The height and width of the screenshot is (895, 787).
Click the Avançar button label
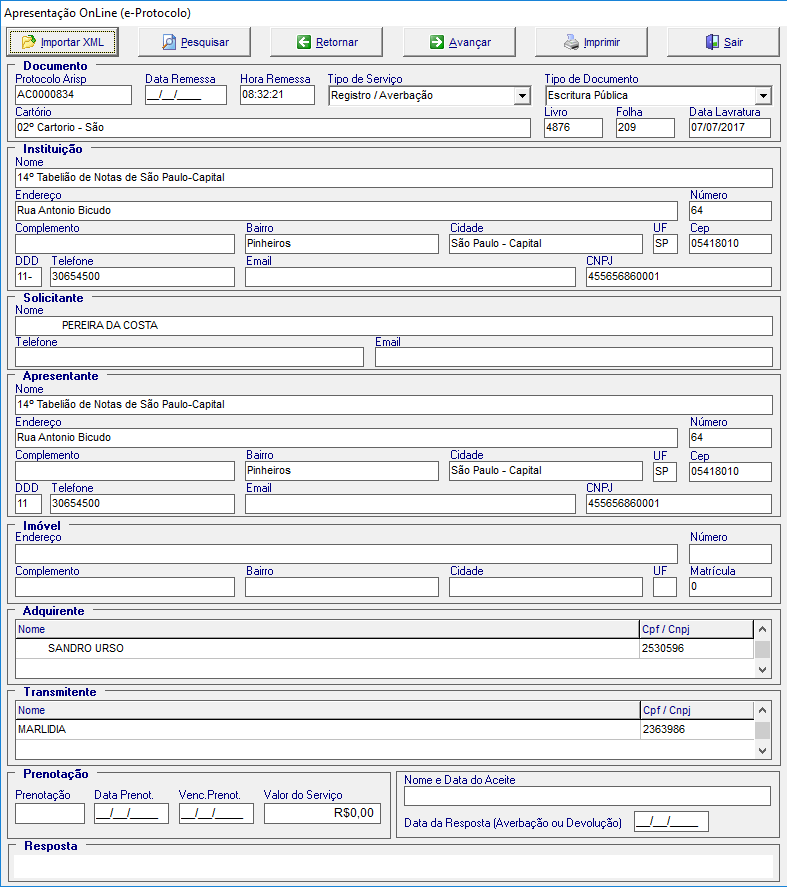click(x=470, y=42)
